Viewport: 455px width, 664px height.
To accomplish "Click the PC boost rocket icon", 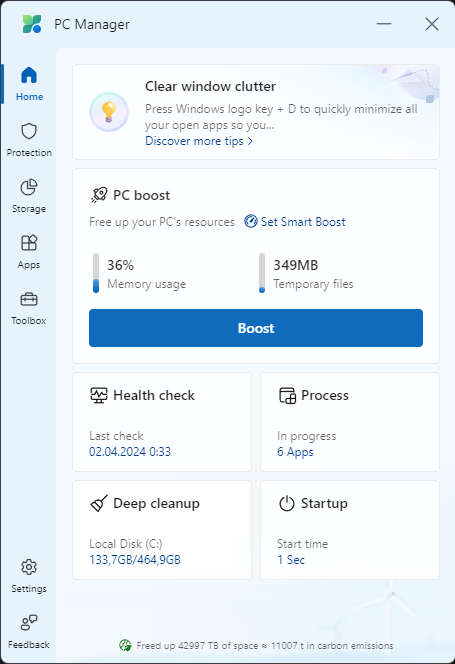I will pyautogui.click(x=99, y=195).
